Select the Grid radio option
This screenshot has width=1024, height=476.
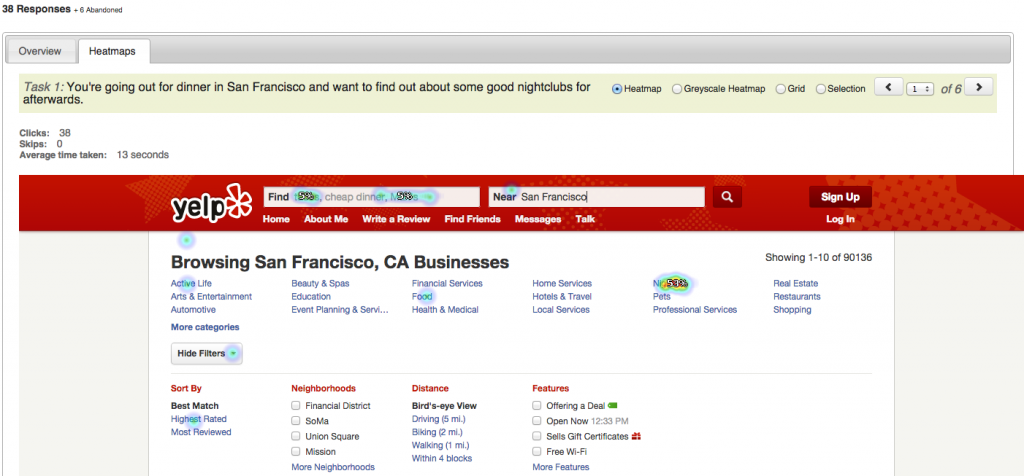(x=780, y=89)
